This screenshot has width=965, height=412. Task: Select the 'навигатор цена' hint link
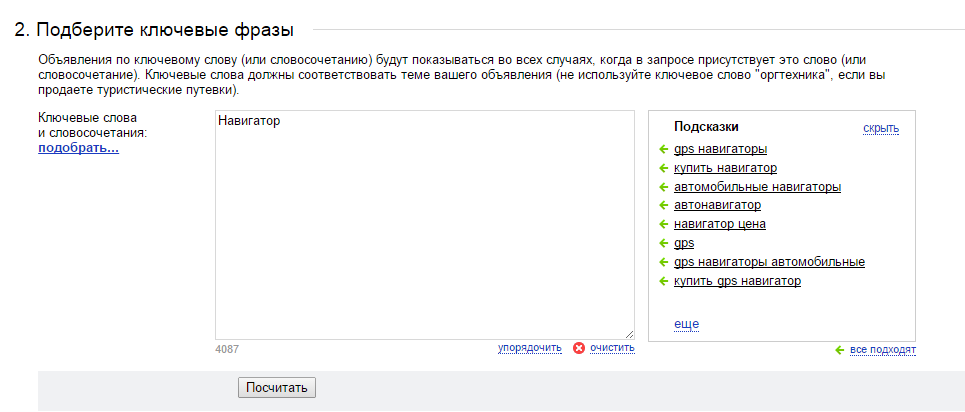pyautogui.click(x=719, y=224)
